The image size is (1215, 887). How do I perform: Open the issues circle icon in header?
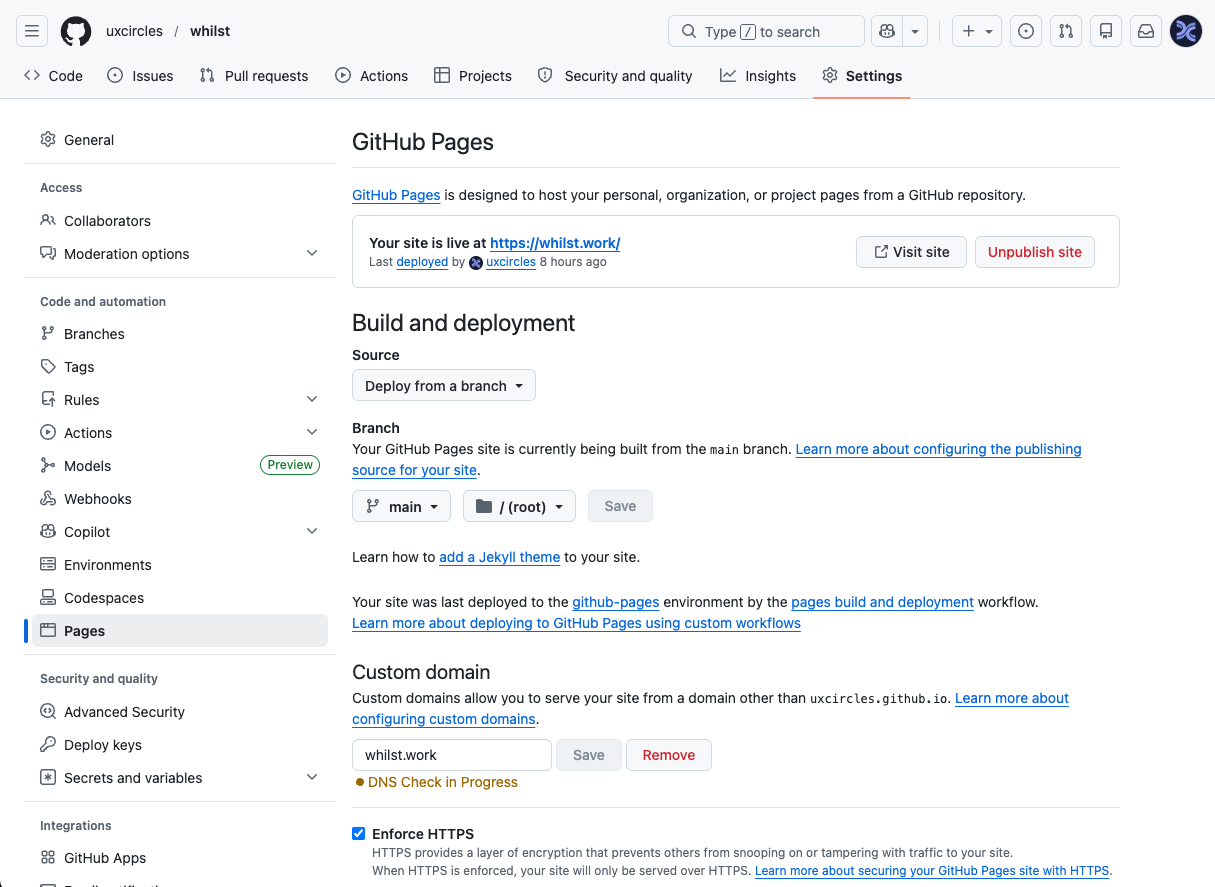point(1026,31)
